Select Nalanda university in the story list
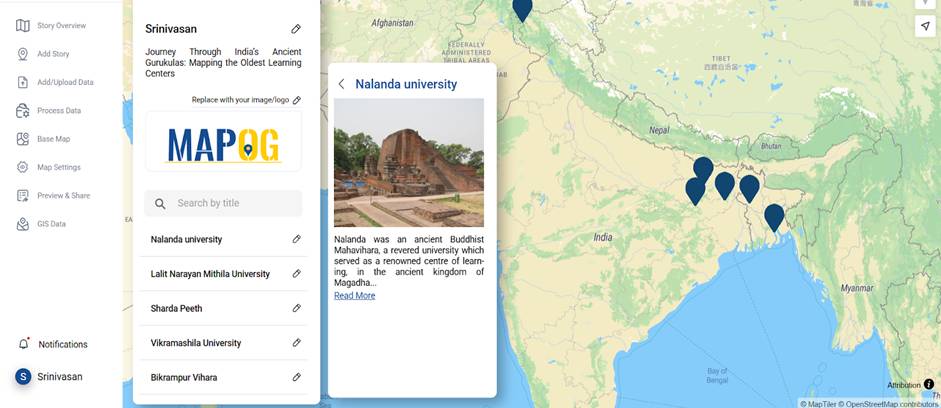 click(x=186, y=239)
